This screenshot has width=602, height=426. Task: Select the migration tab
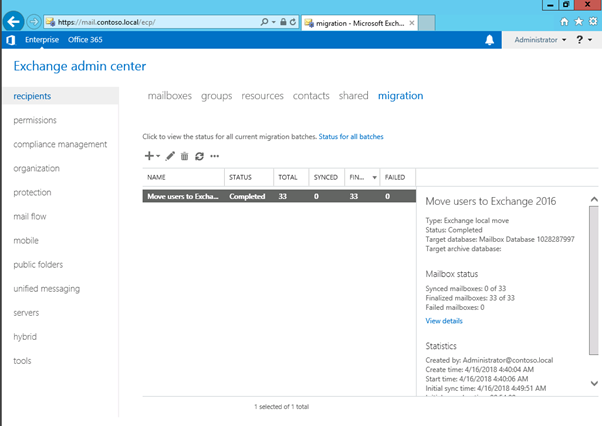point(400,96)
